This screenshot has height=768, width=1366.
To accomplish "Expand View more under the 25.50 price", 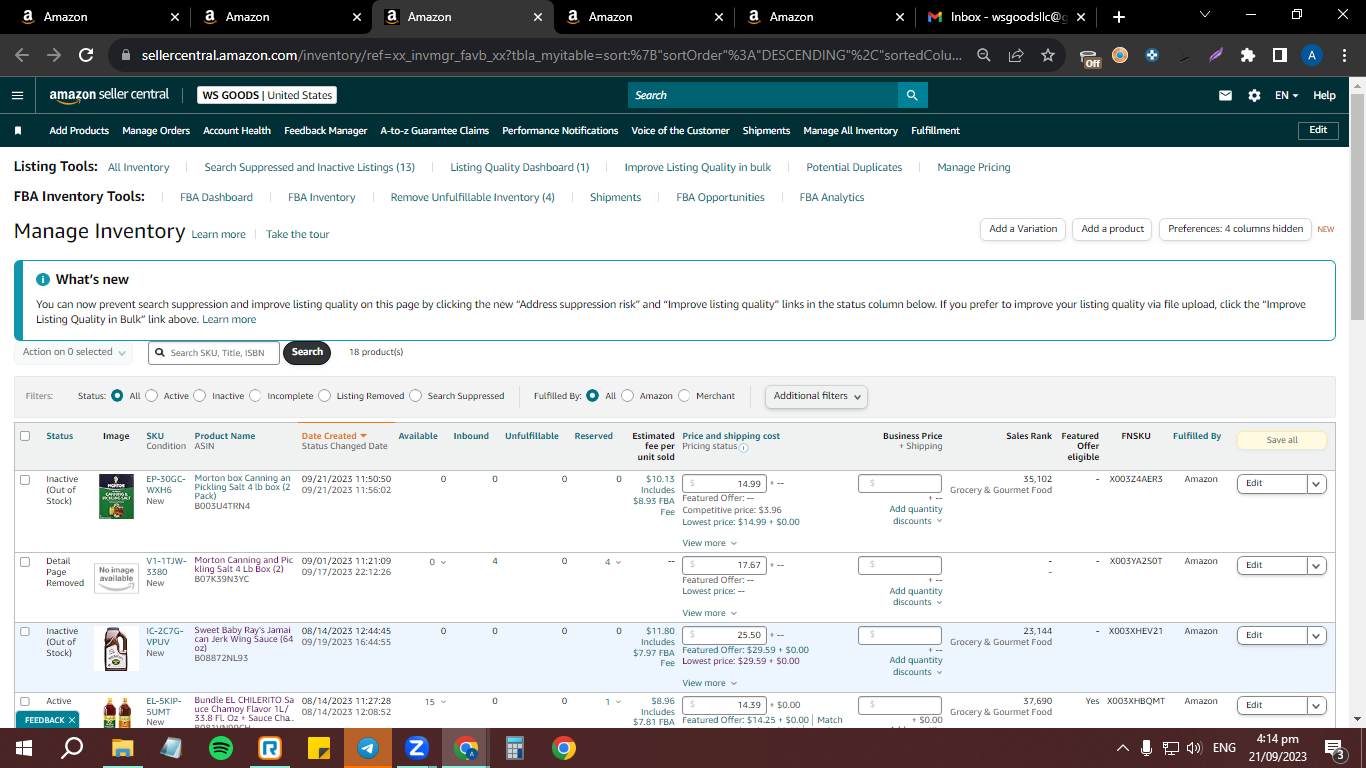I will pyautogui.click(x=710, y=683).
